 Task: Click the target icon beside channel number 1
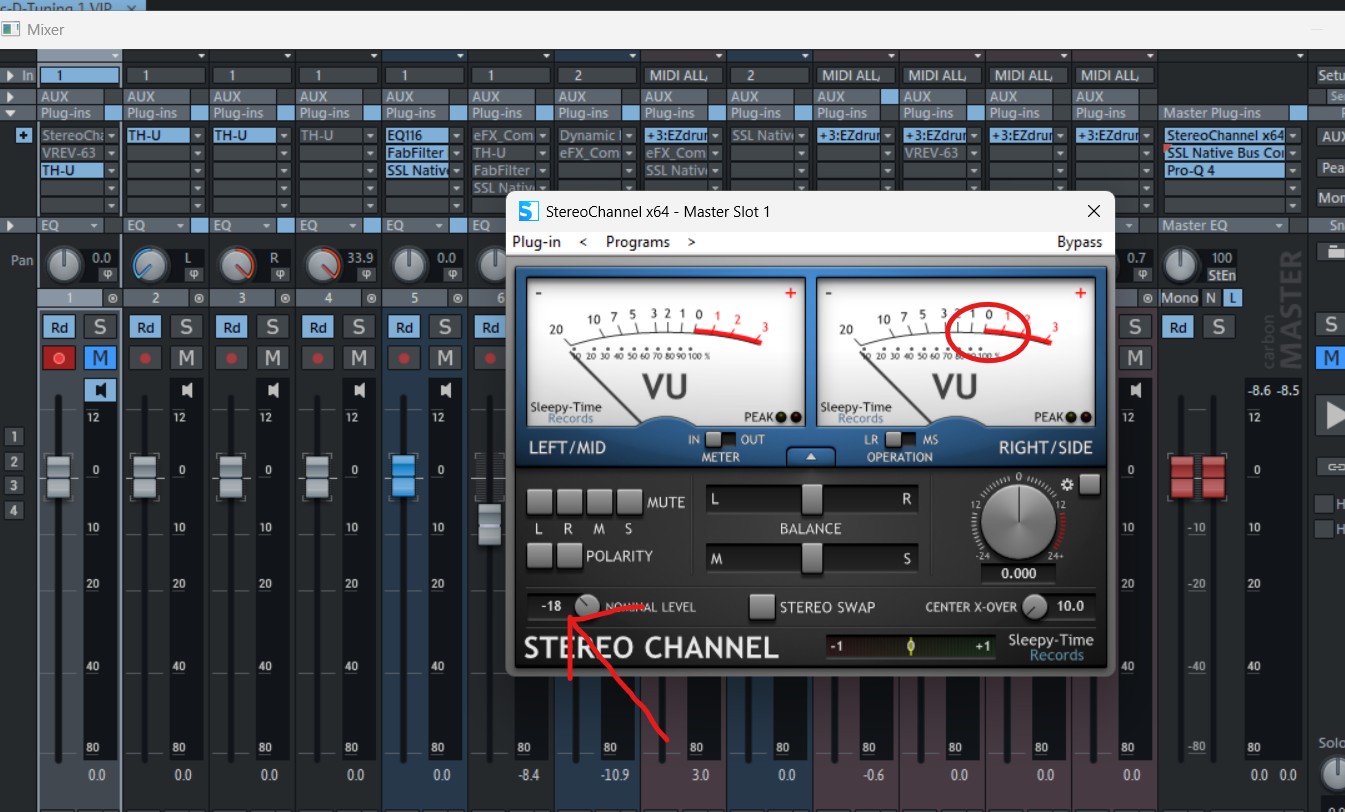point(112,298)
